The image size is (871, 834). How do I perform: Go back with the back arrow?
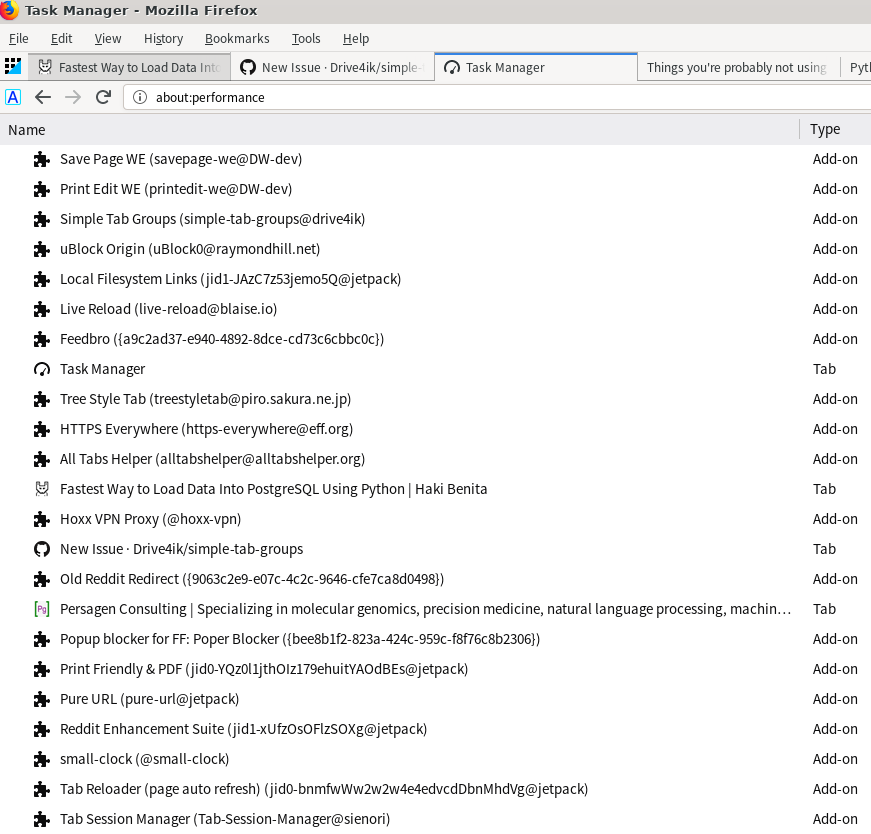(x=43, y=97)
